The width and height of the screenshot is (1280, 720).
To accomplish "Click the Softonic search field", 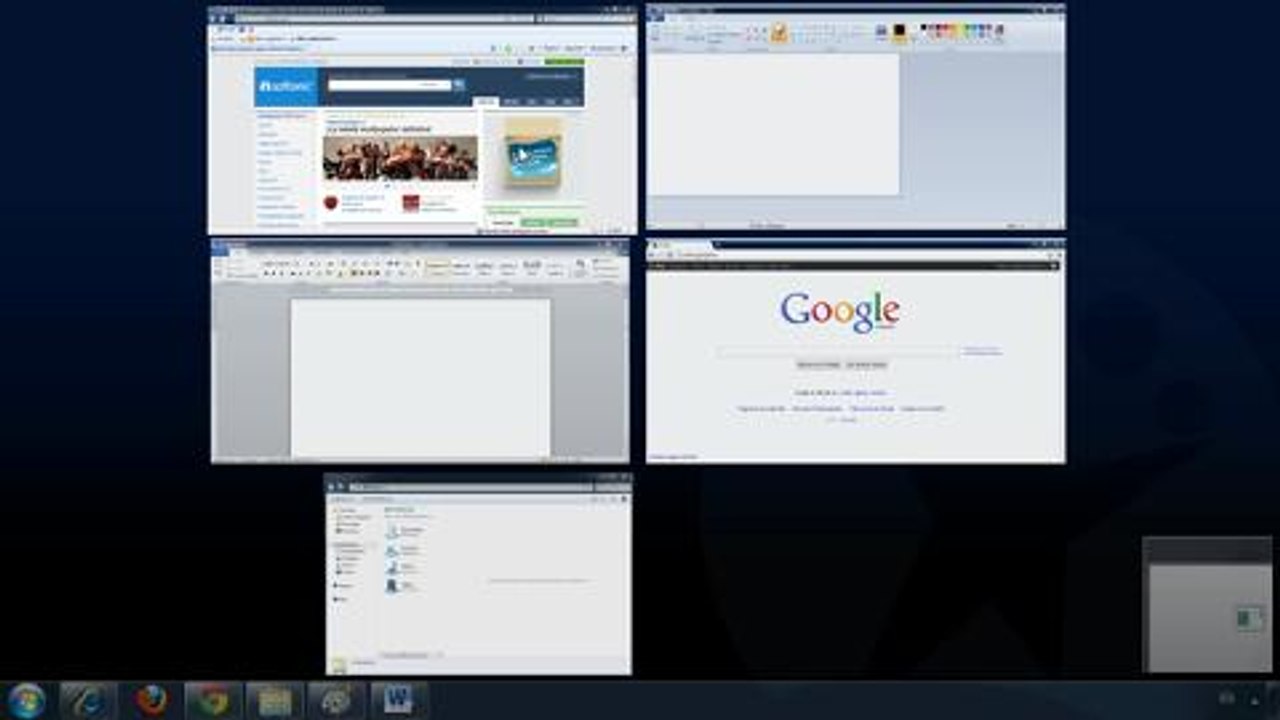I will (x=389, y=85).
